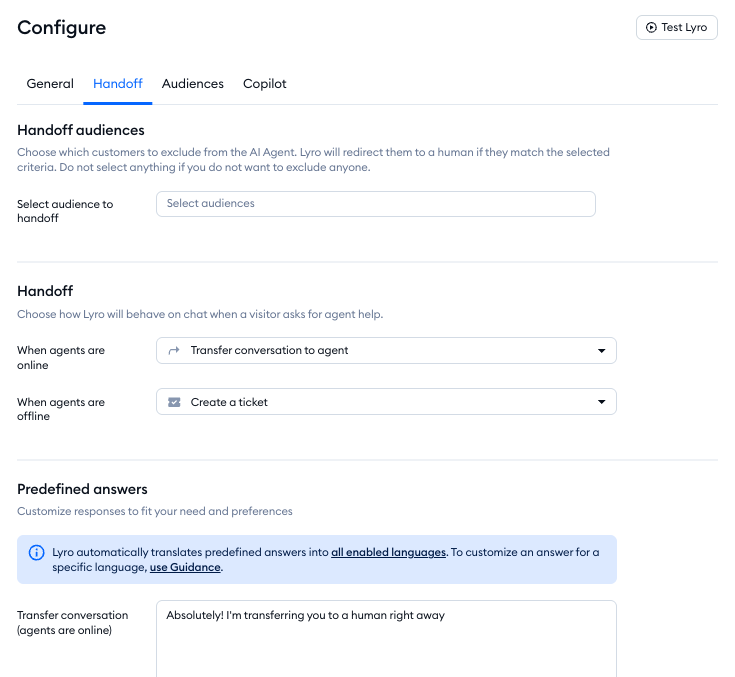Click the 'Select audiences' input field
The width and height of the screenshot is (735, 677).
click(x=375, y=204)
